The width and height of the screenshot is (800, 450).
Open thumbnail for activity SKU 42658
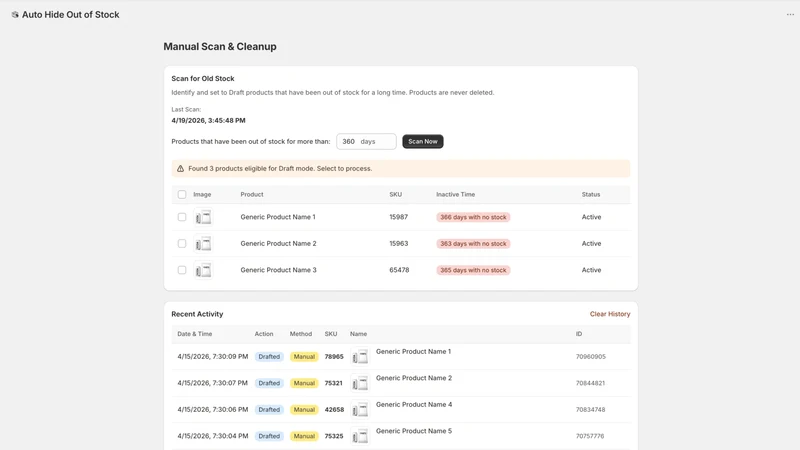tap(360, 410)
